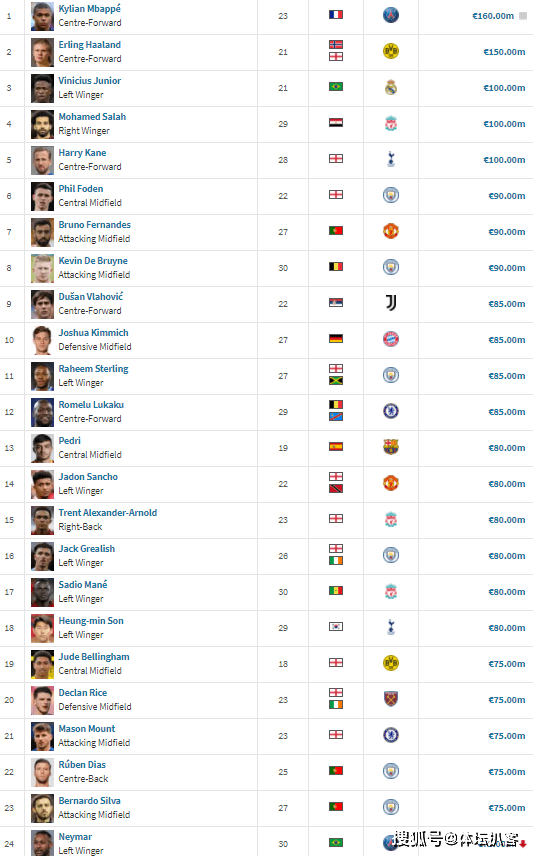Click the France flag for Mbappé
Screen dimensions: 533x856
(x=336, y=14)
